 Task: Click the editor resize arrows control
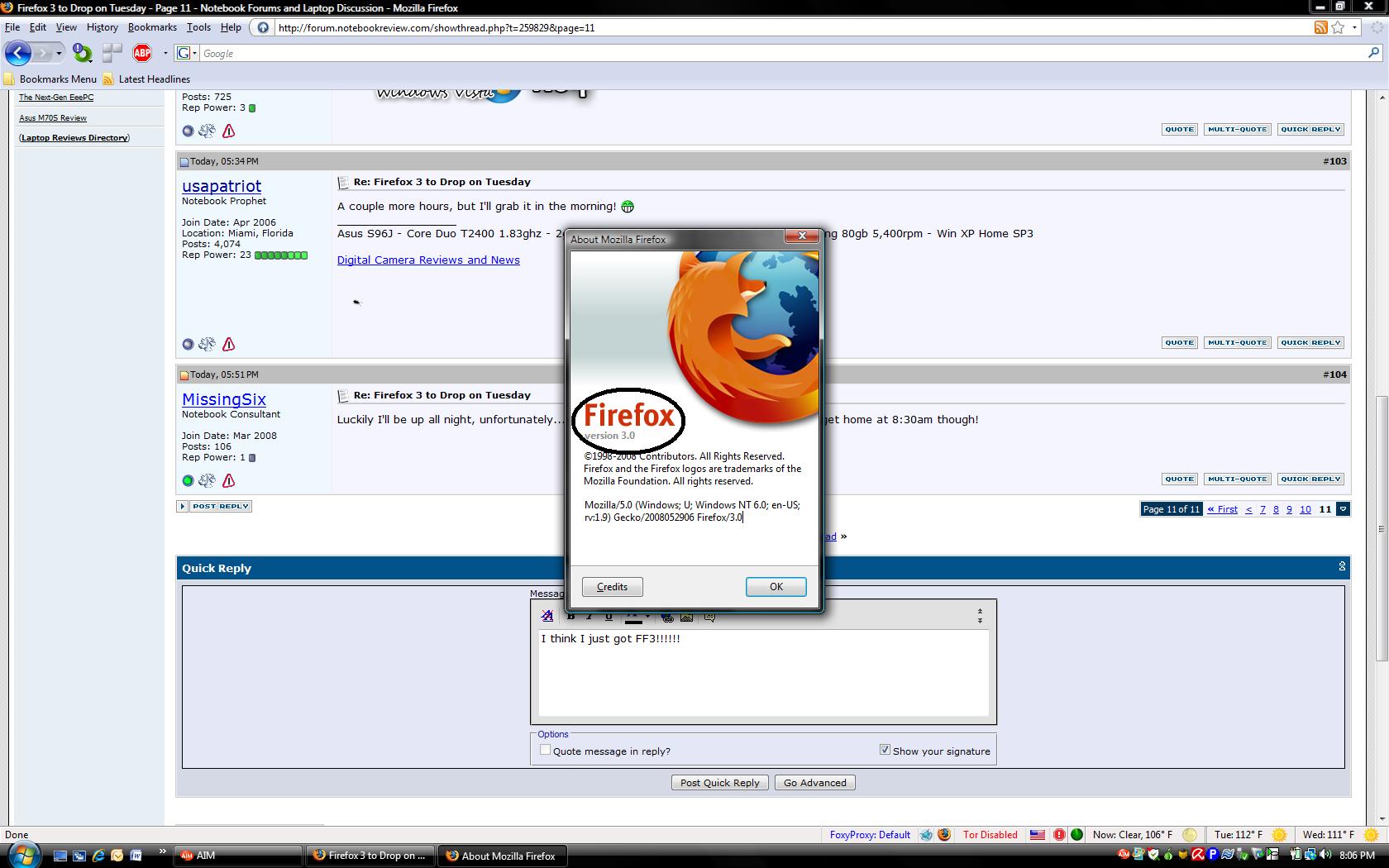click(x=980, y=616)
